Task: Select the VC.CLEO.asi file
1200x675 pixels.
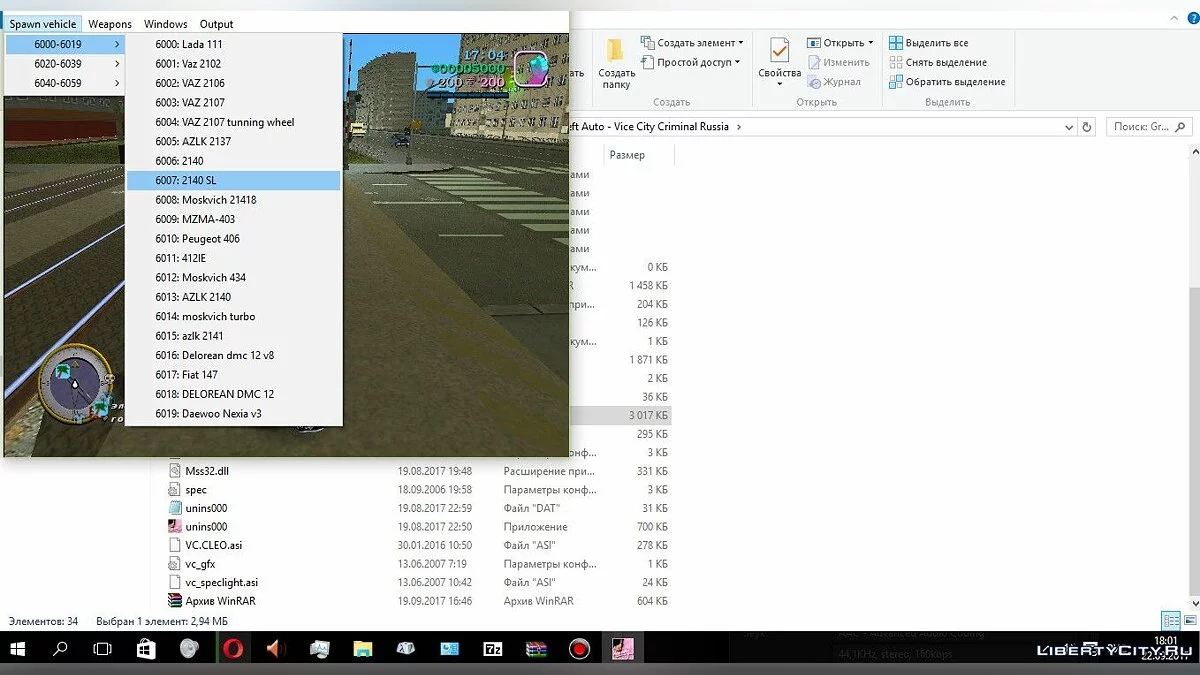Action: coord(213,545)
